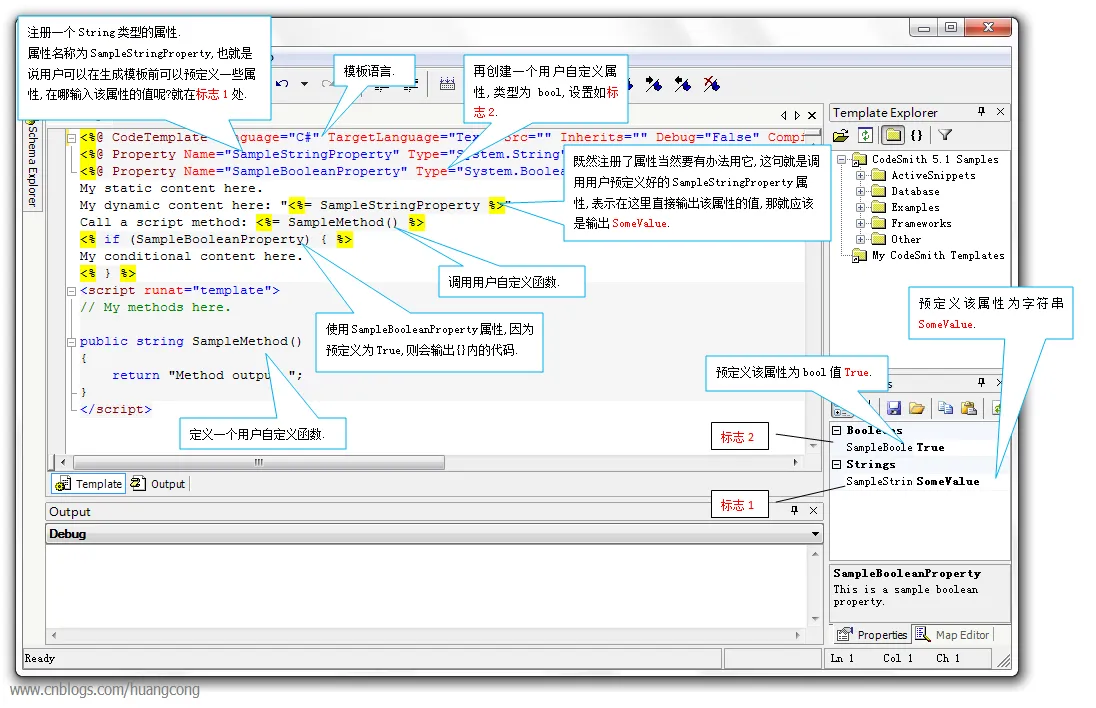The width and height of the screenshot is (1096, 708).
Task: Click the refresh icon in Template Explorer
Action: (x=866, y=135)
